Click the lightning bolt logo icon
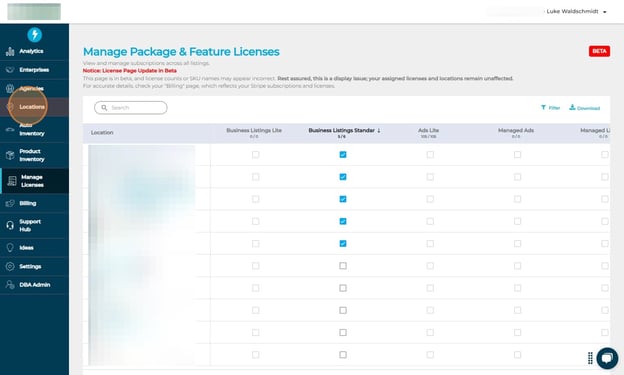Viewport: 624px width, 375px height. coord(35,35)
